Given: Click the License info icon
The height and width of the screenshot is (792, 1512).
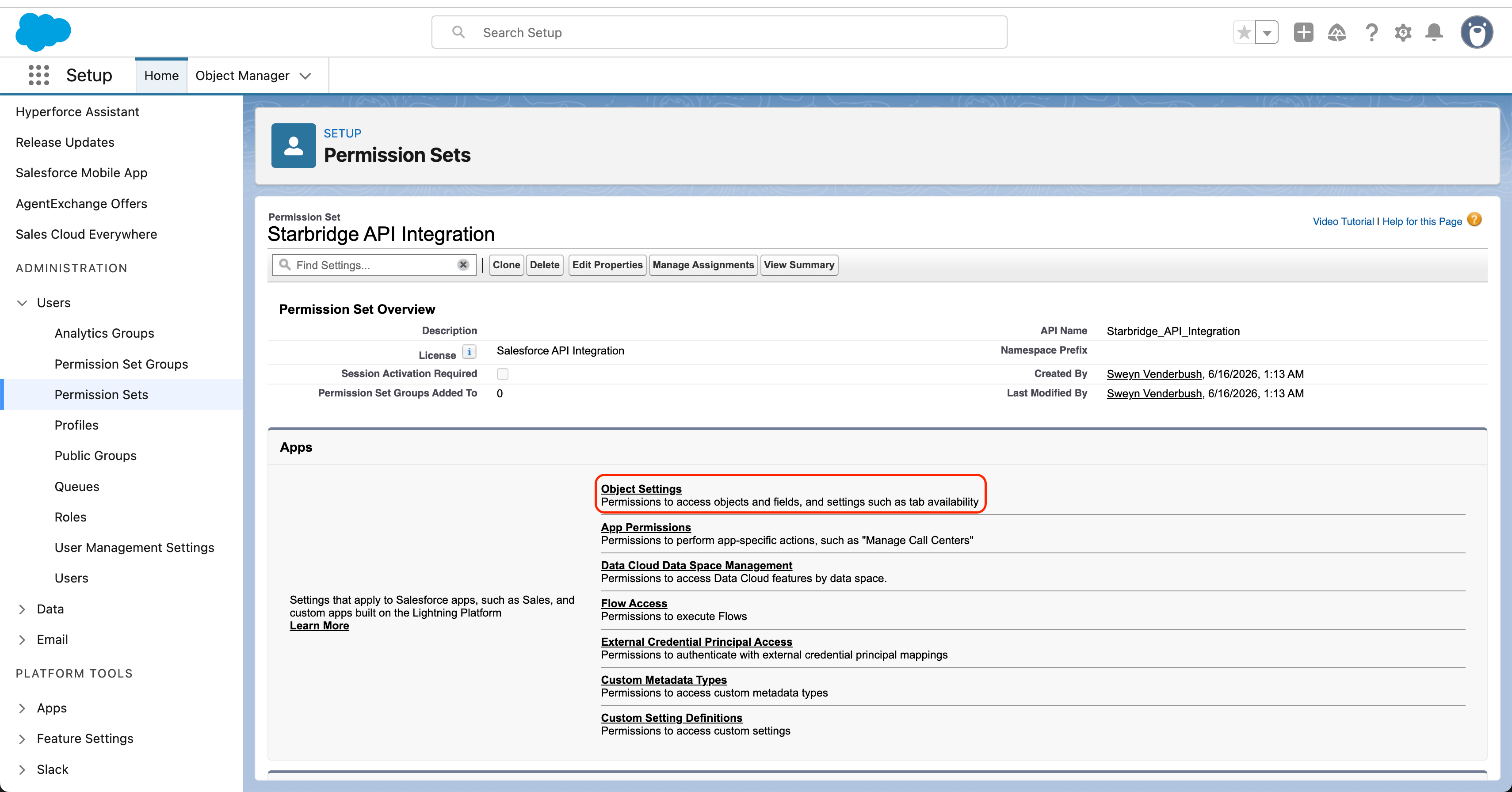Looking at the screenshot, I should (469, 352).
